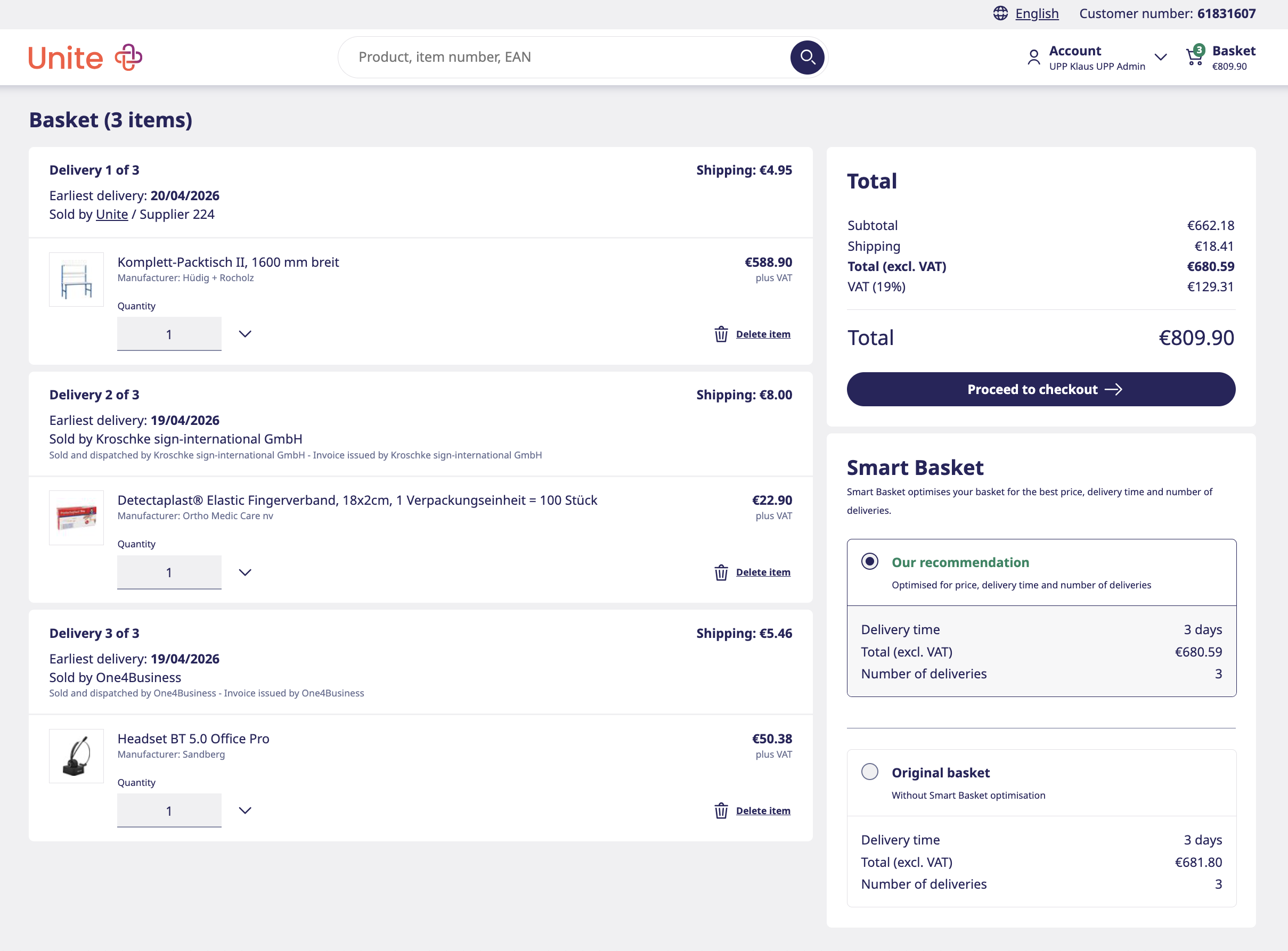
Task: Click quantity field for Headset BT 5.0
Action: [x=169, y=810]
